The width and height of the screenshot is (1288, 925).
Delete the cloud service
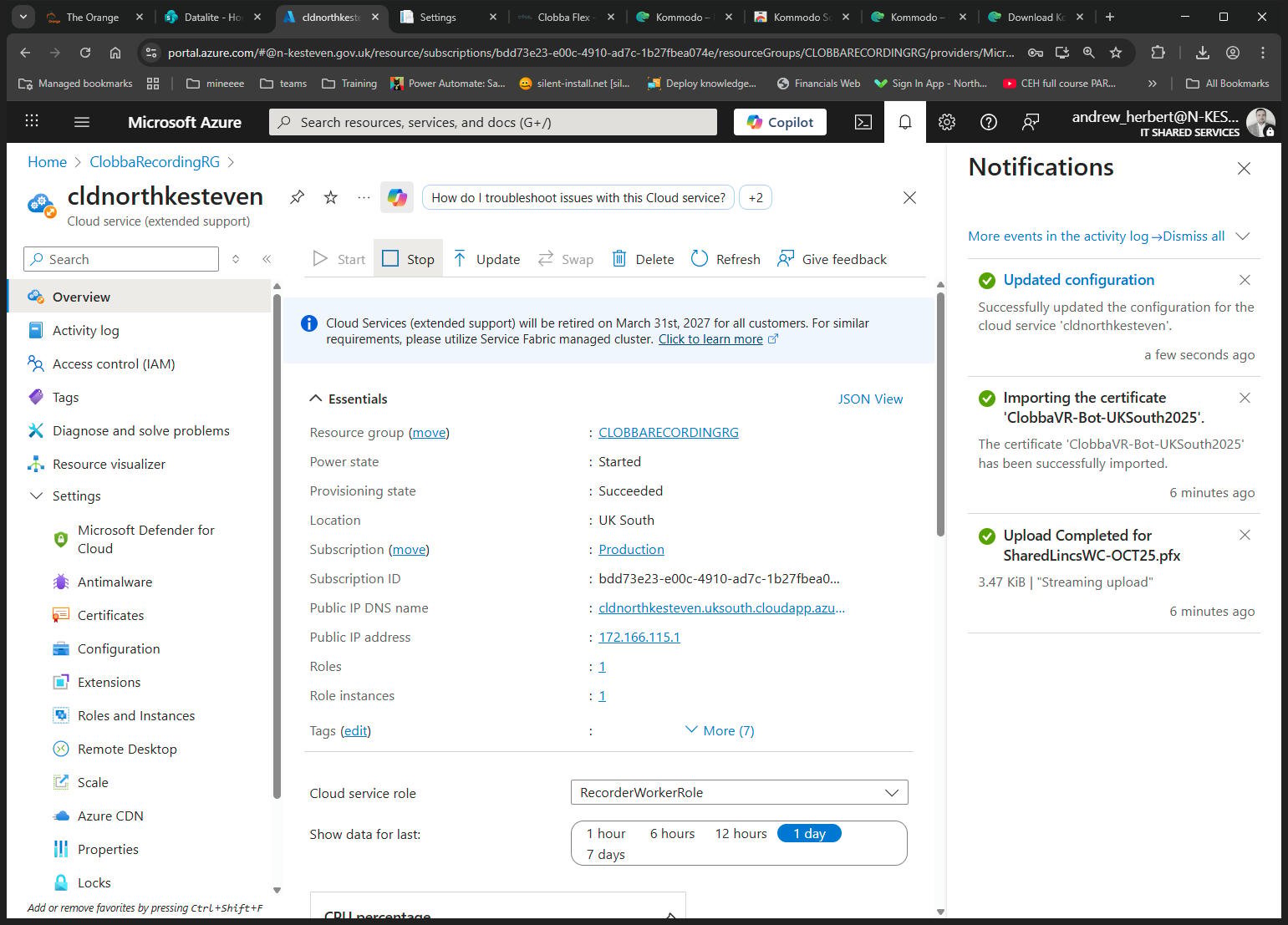pyautogui.click(x=643, y=259)
